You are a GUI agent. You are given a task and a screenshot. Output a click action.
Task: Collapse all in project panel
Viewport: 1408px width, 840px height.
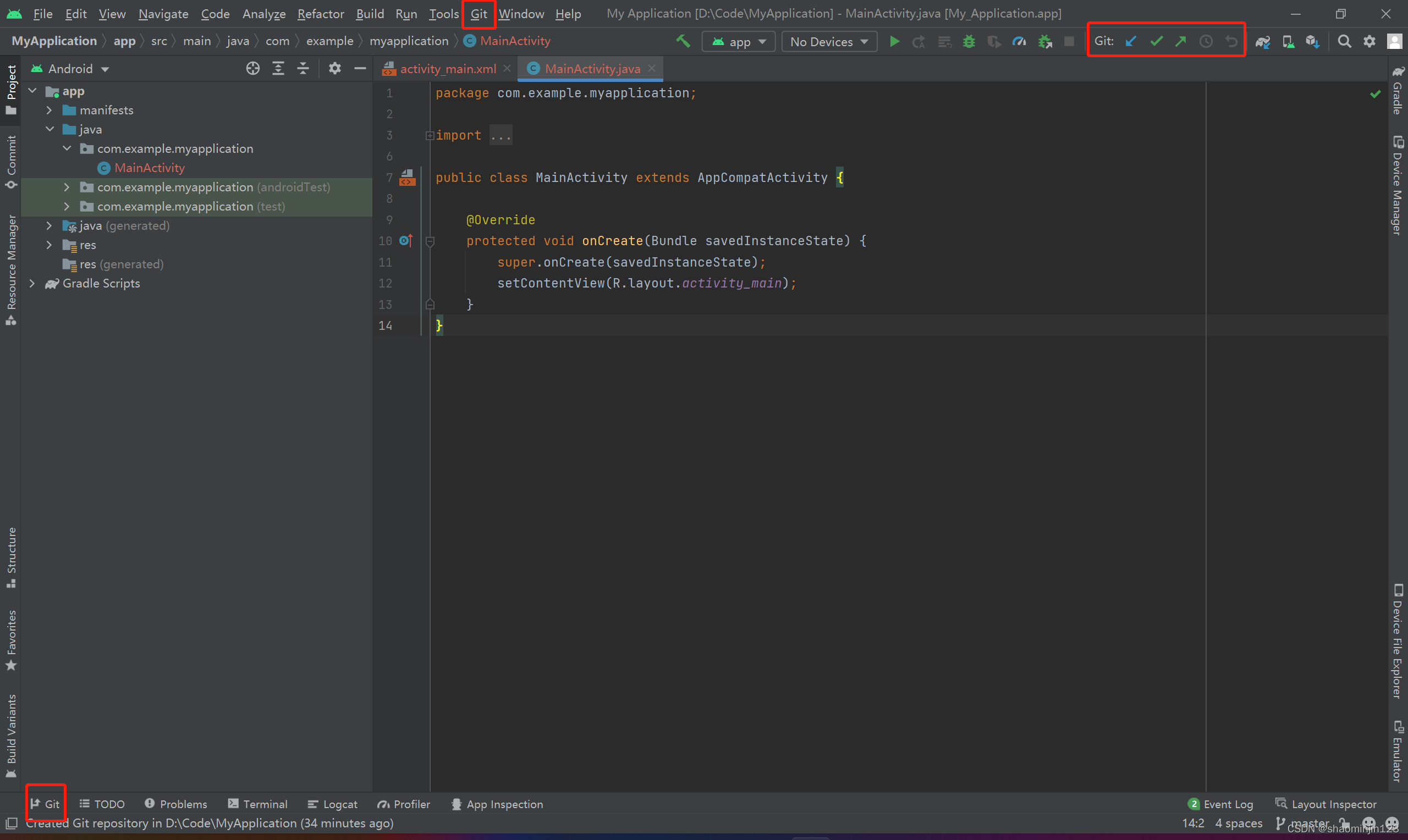(303, 69)
